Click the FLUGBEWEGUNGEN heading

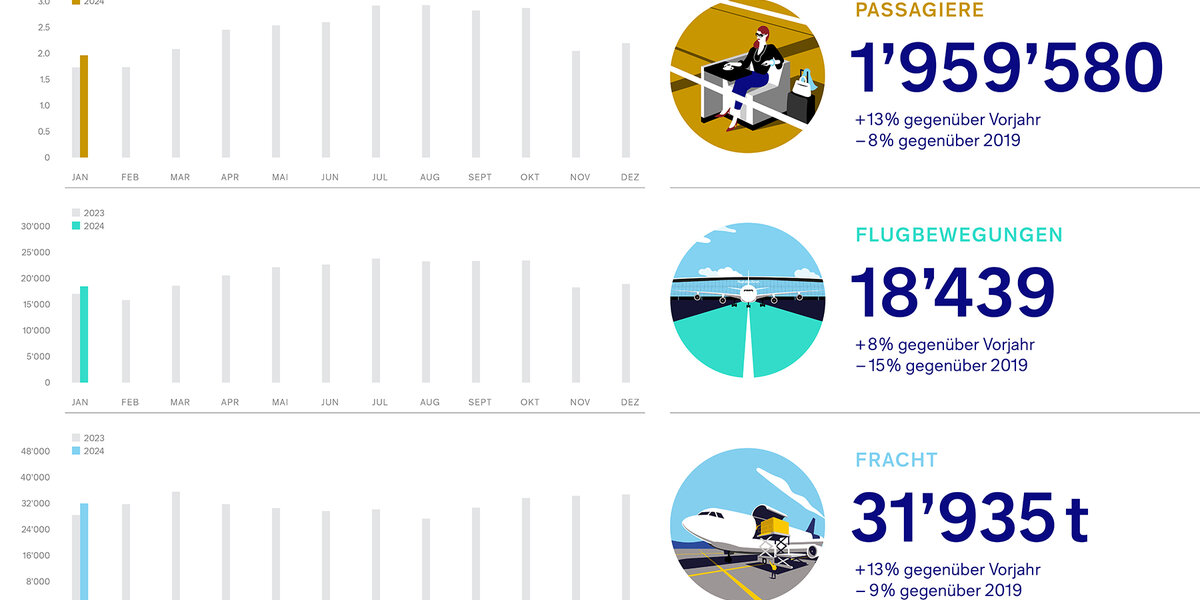(959, 235)
